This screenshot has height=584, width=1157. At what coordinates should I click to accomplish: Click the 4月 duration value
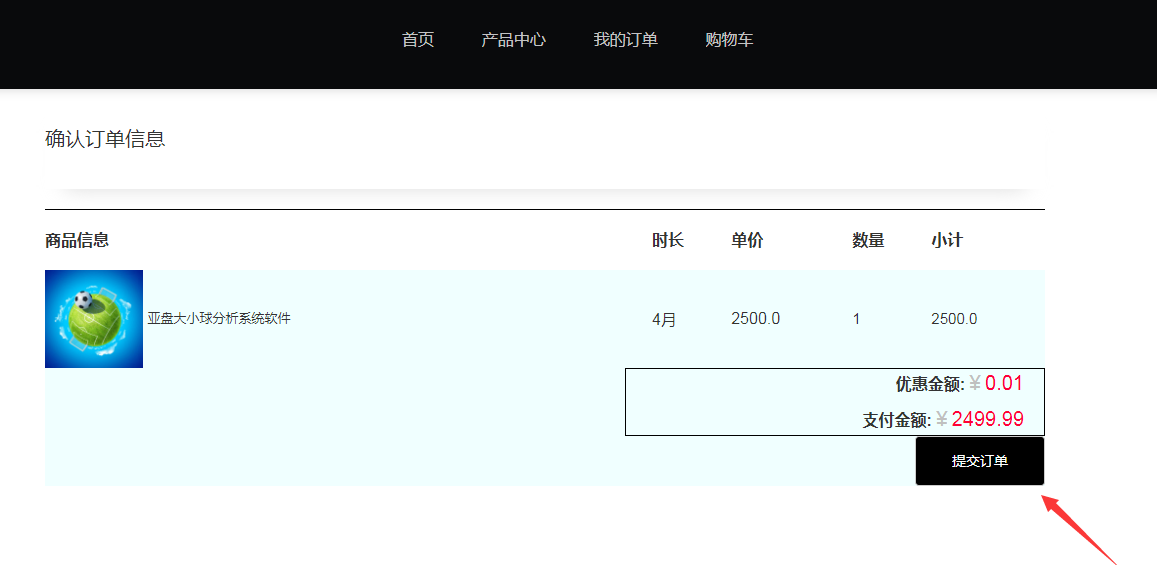664,319
